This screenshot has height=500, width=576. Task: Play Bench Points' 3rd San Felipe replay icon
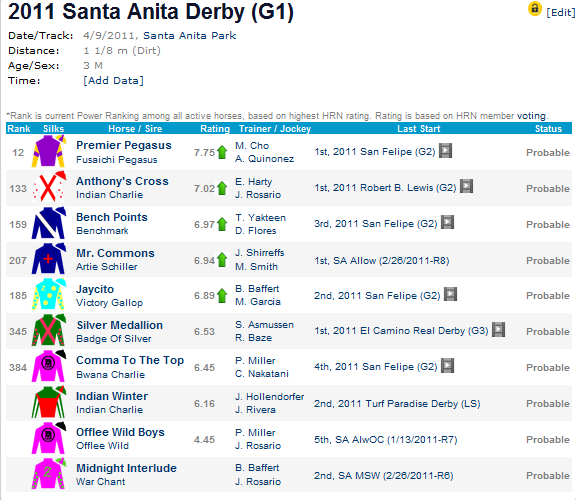[x=447, y=222]
